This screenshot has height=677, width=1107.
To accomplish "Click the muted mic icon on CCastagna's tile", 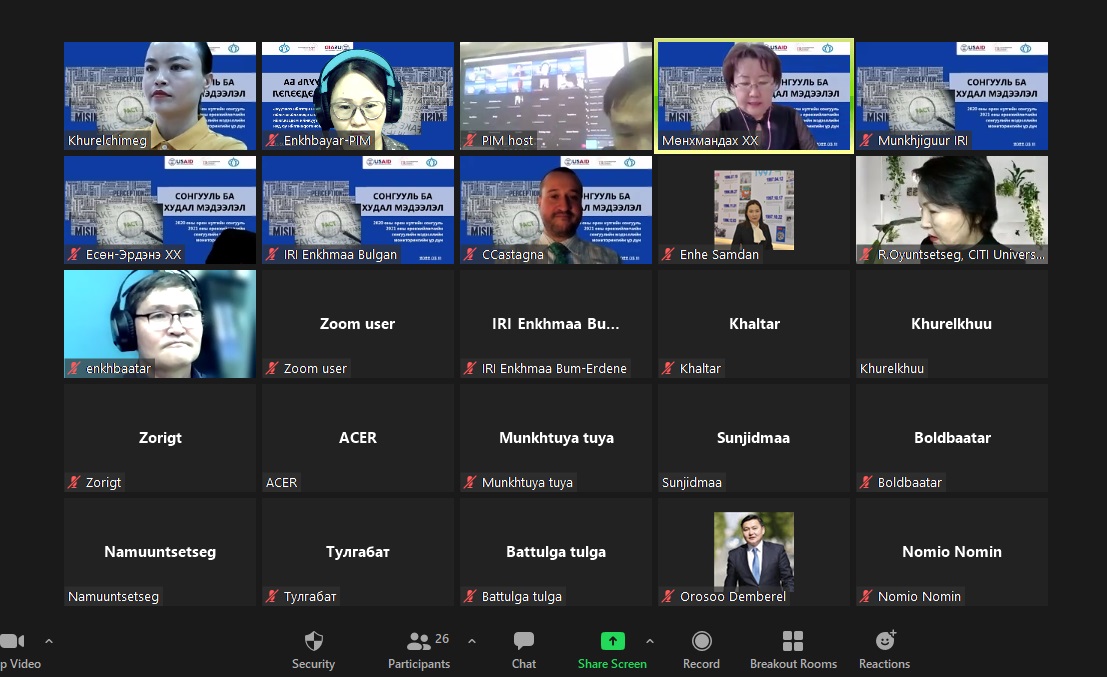I will click(x=469, y=255).
